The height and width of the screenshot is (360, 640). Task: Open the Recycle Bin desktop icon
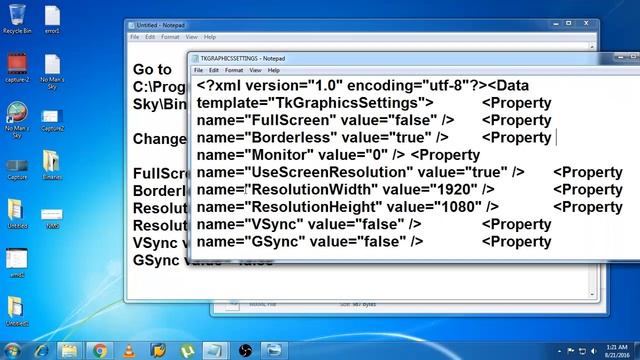tap(17, 19)
